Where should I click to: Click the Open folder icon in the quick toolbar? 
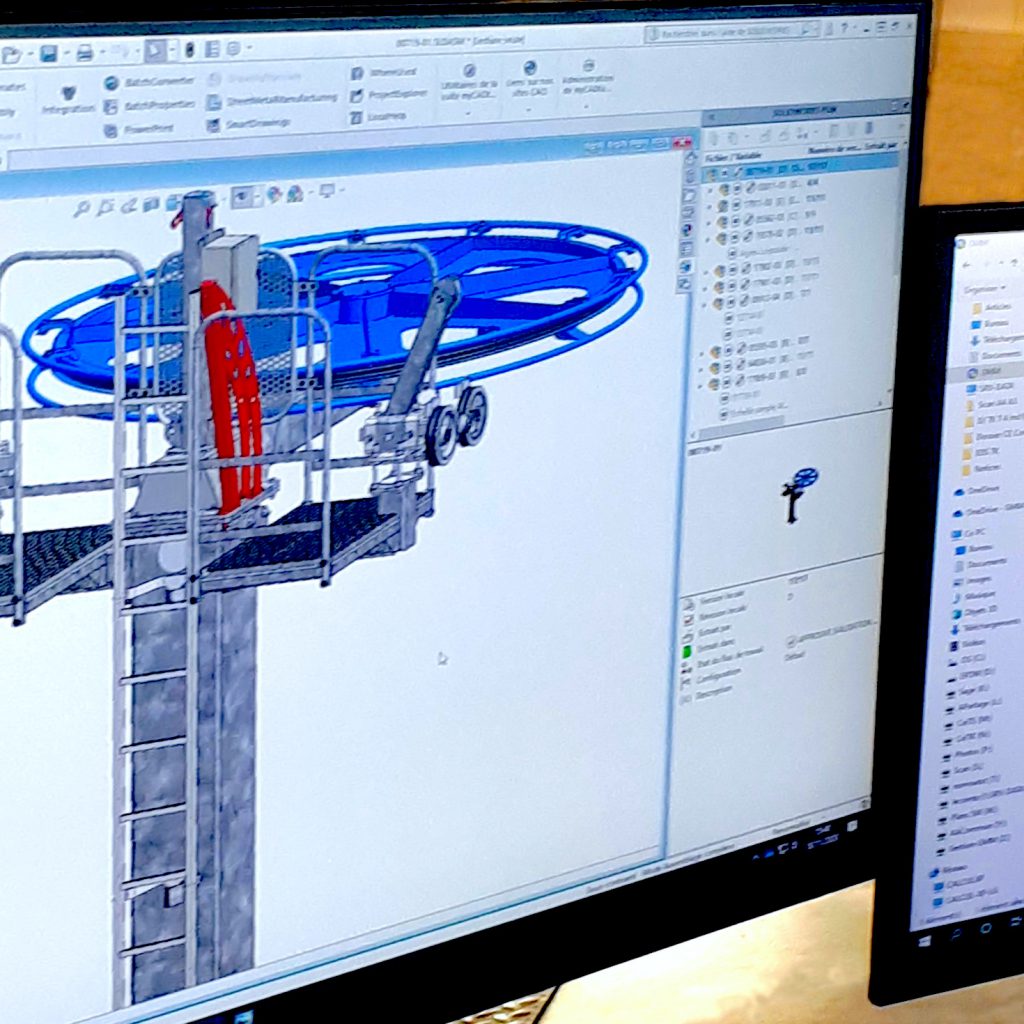pos(12,55)
